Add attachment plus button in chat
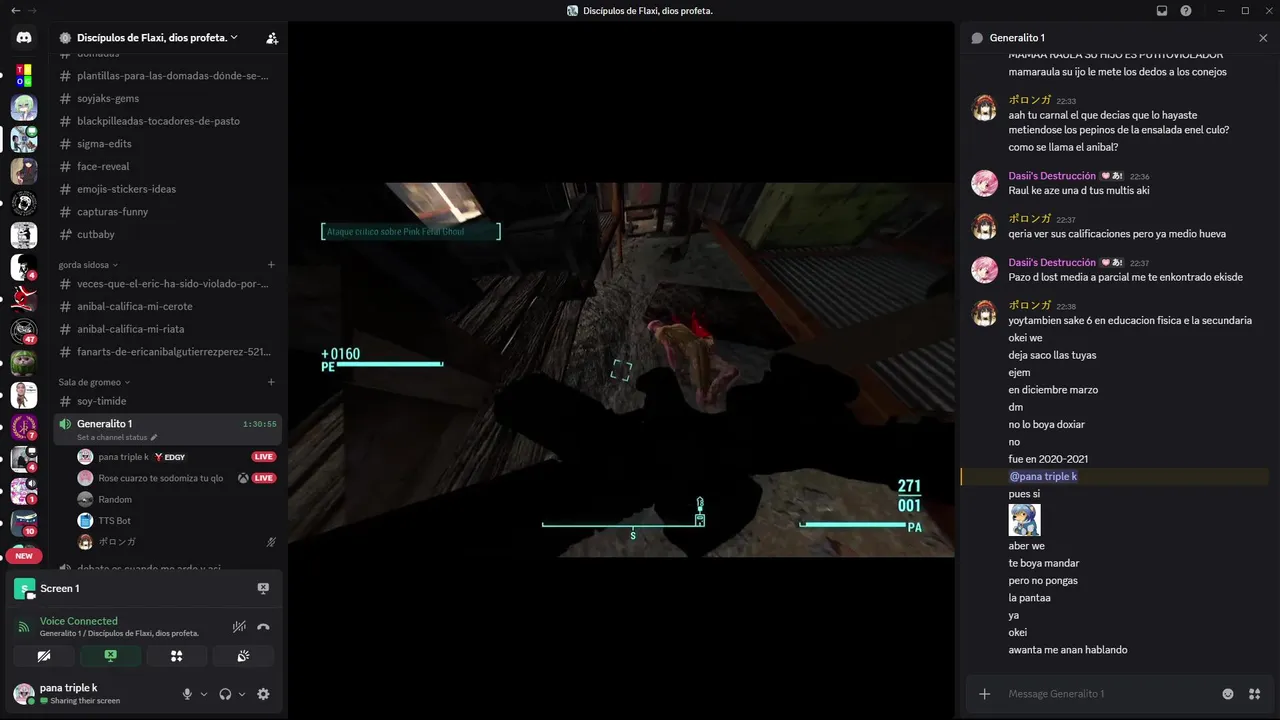Screen dimensions: 1280x720 (985, 694)
